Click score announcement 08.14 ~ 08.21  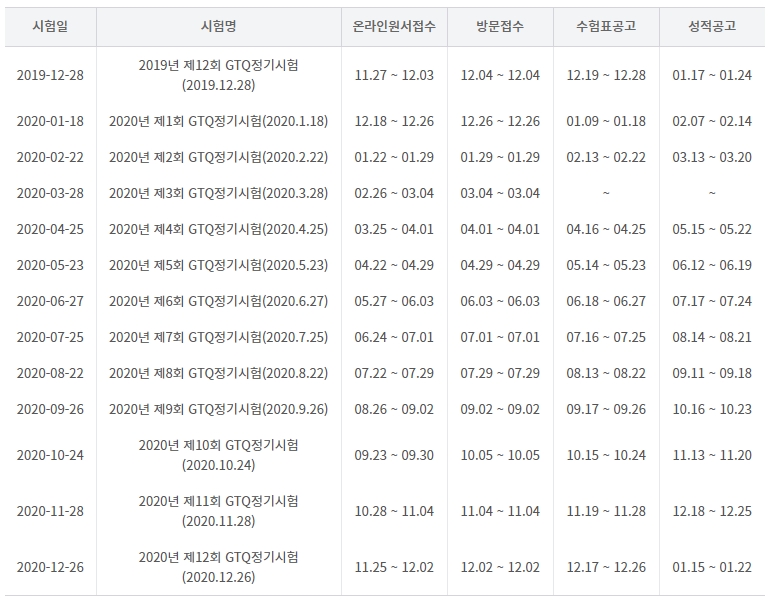(712, 337)
